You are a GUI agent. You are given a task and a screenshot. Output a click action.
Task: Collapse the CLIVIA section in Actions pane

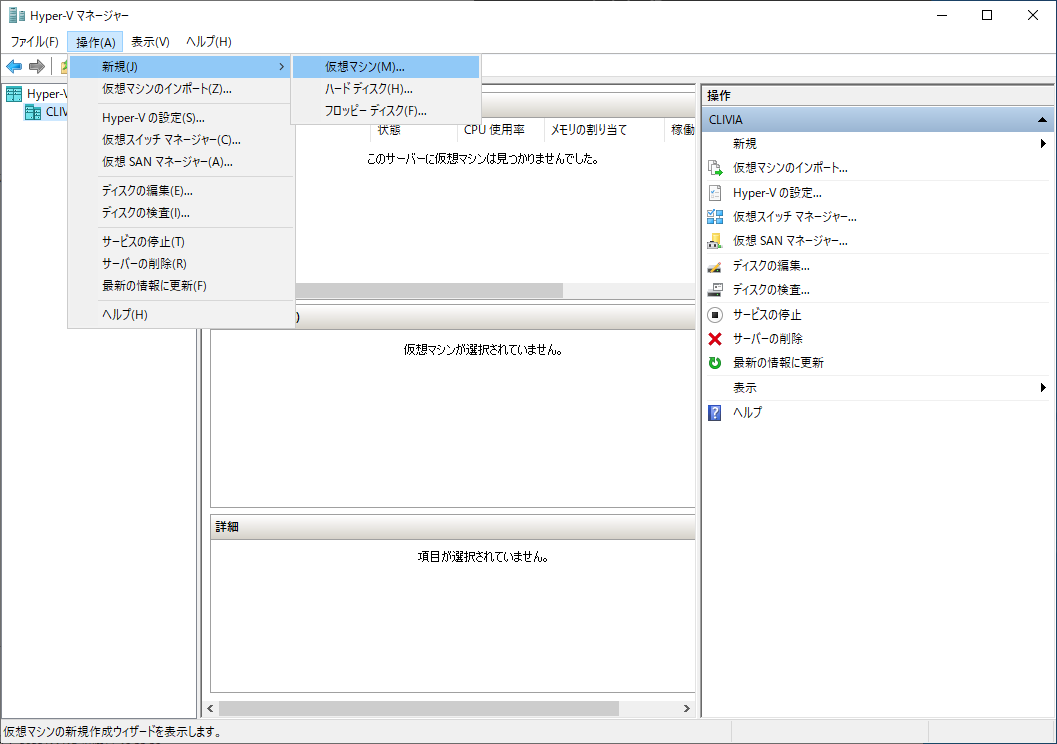pos(1042,120)
